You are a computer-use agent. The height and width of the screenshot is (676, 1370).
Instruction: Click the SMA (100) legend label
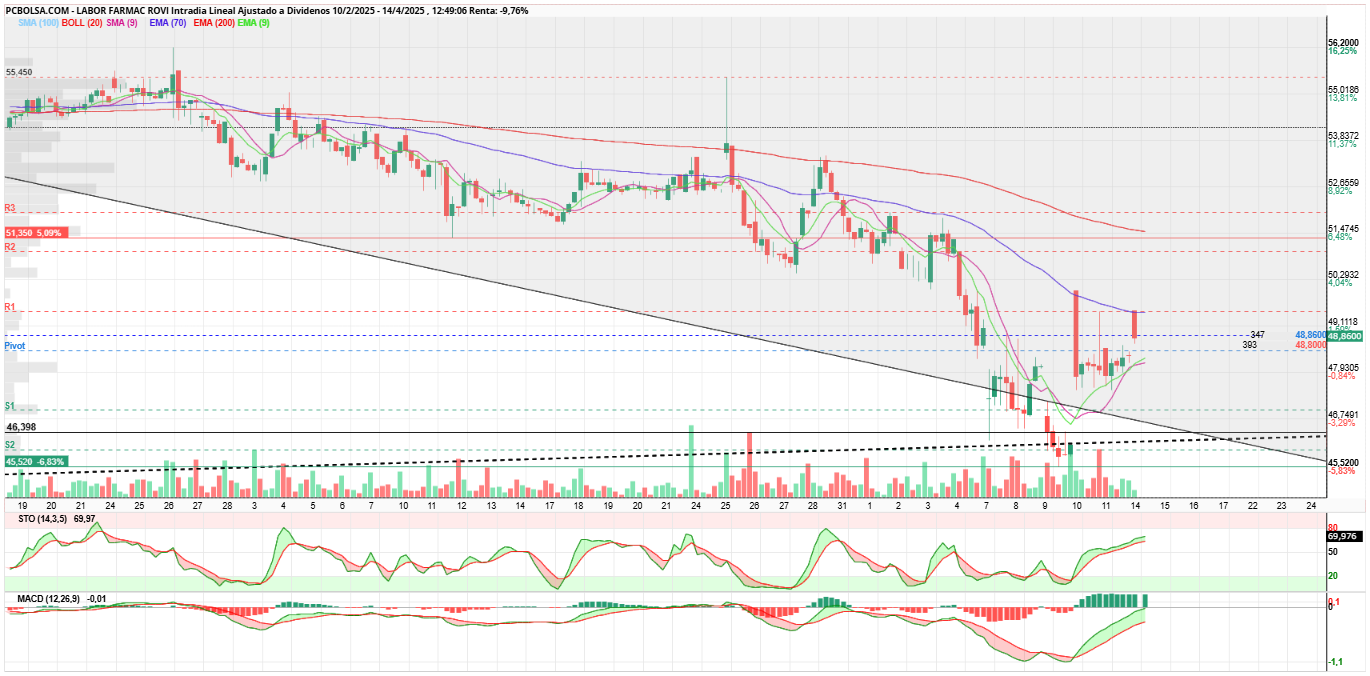(x=38, y=22)
